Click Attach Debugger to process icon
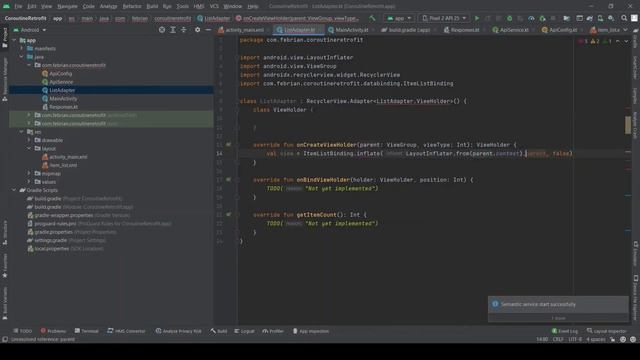 point(542,18)
